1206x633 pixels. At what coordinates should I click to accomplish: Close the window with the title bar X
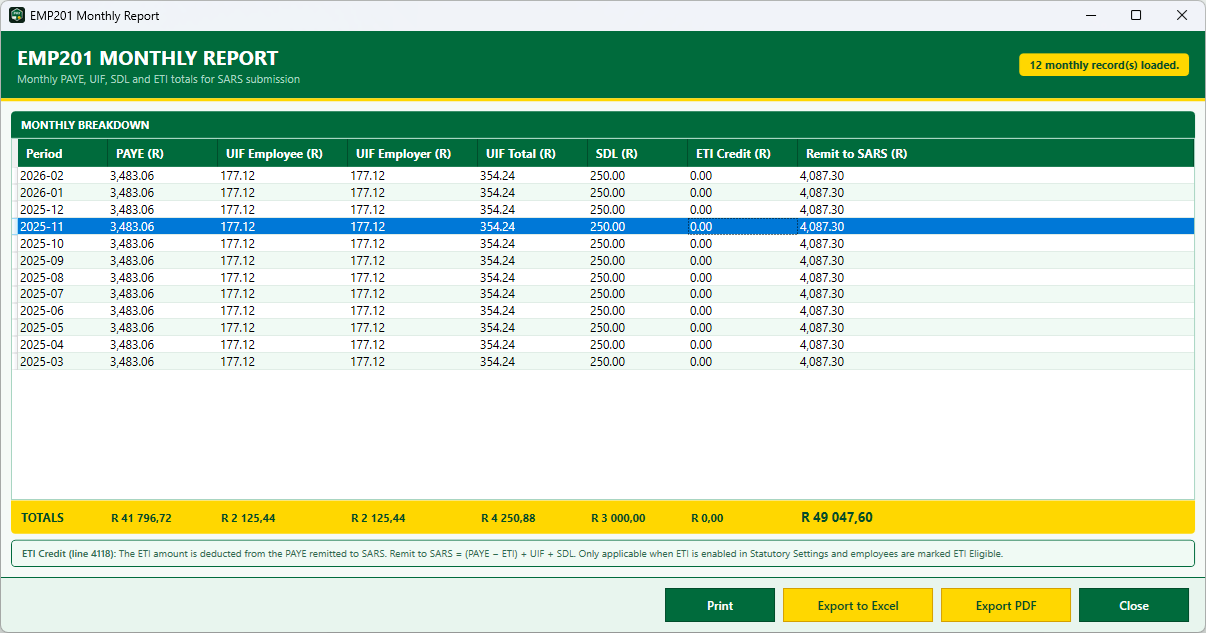1182,15
